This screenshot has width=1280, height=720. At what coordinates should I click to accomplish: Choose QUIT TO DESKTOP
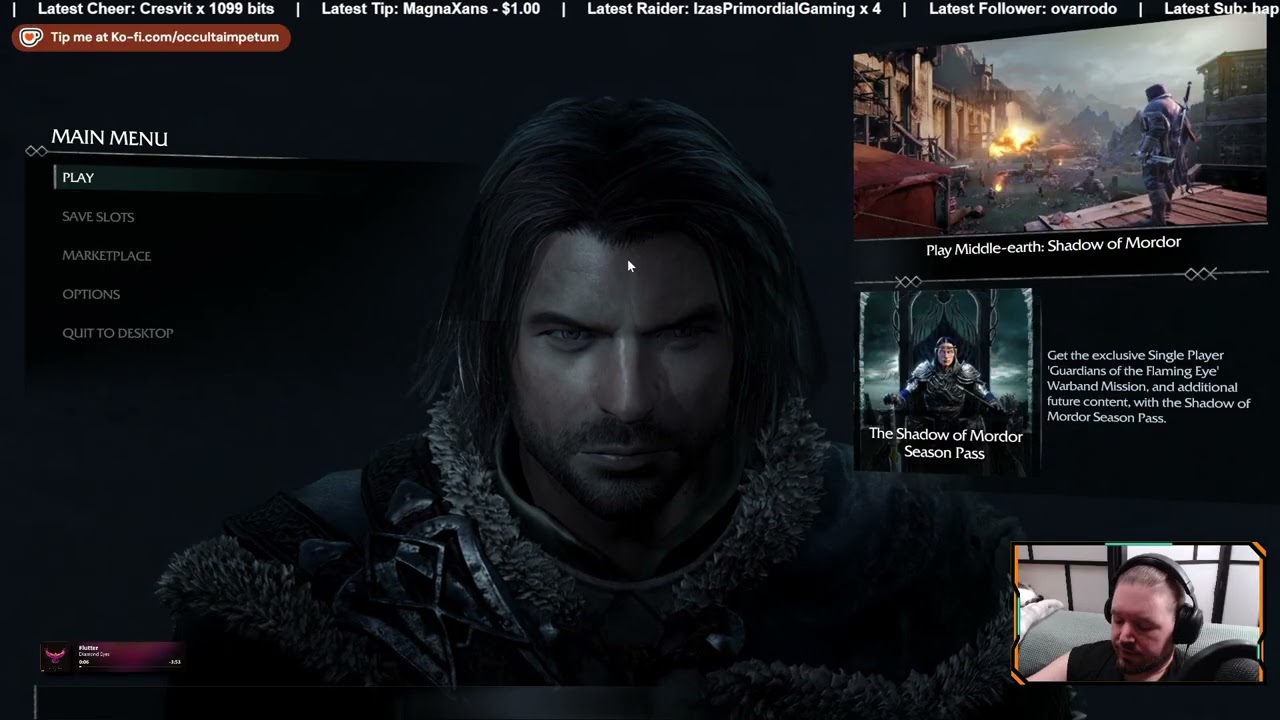coord(117,333)
